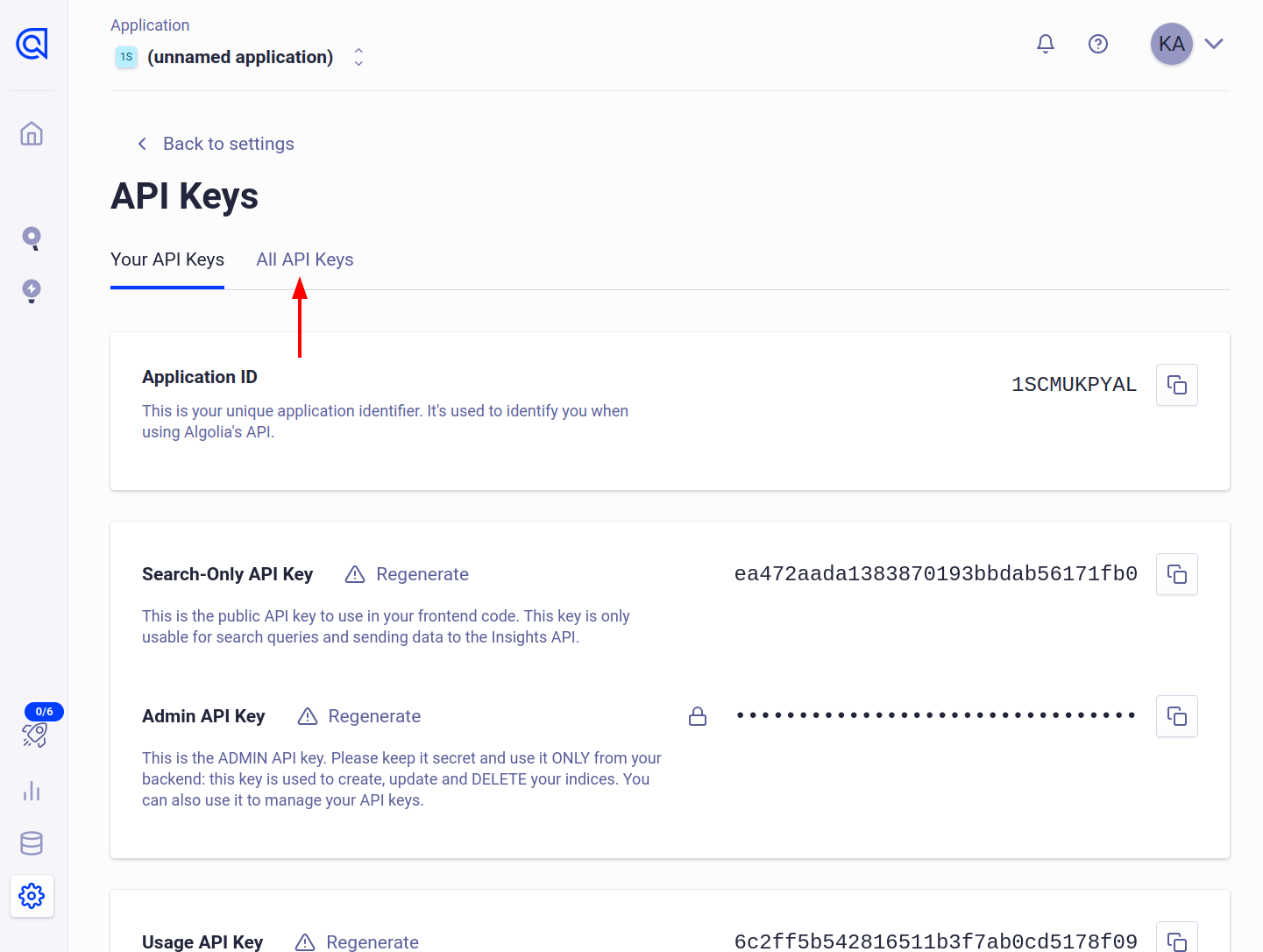Open the Search product pin icon
Viewport: 1263px width, 952px height.
pyautogui.click(x=32, y=238)
